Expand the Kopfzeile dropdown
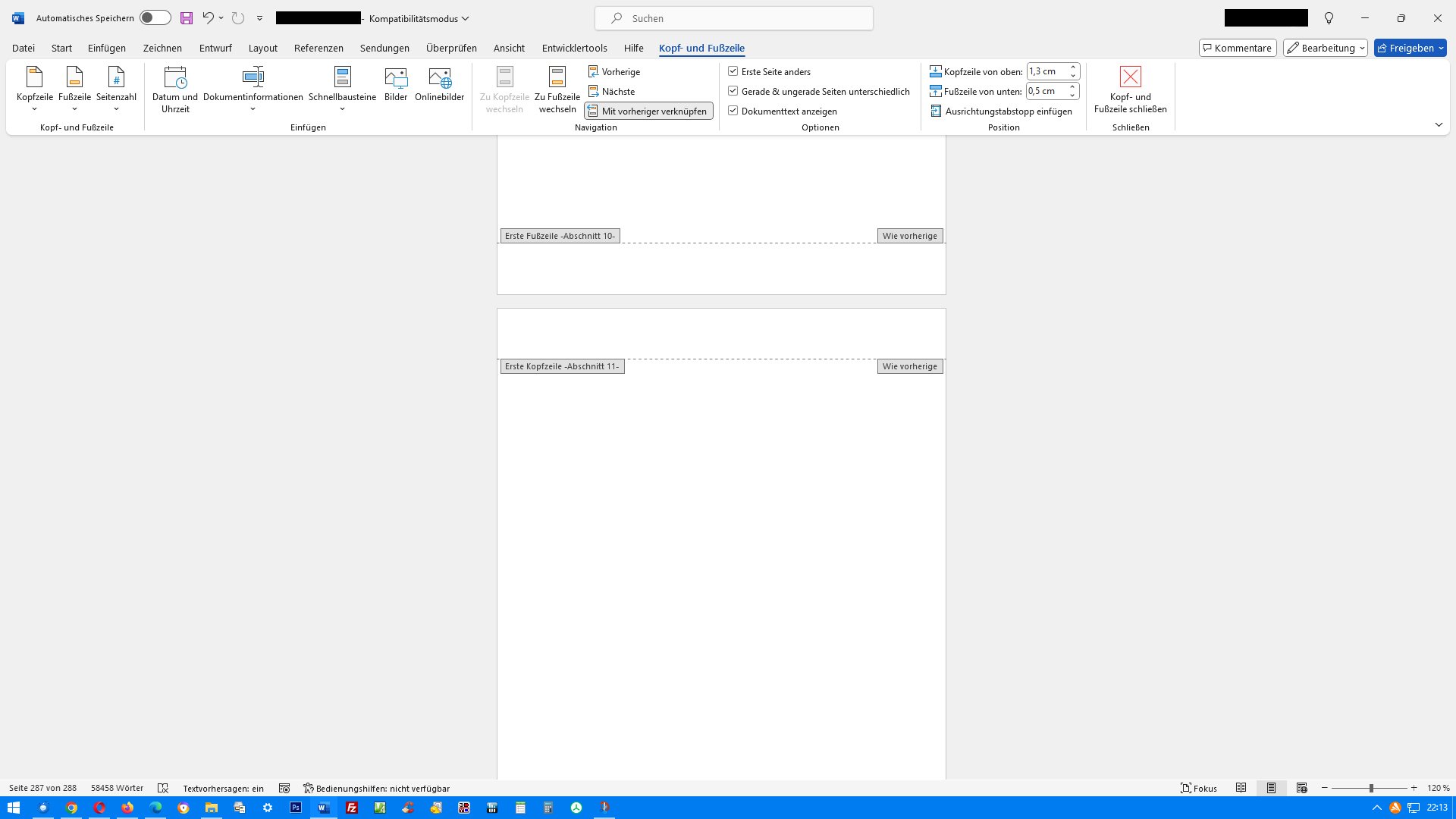 (x=35, y=109)
